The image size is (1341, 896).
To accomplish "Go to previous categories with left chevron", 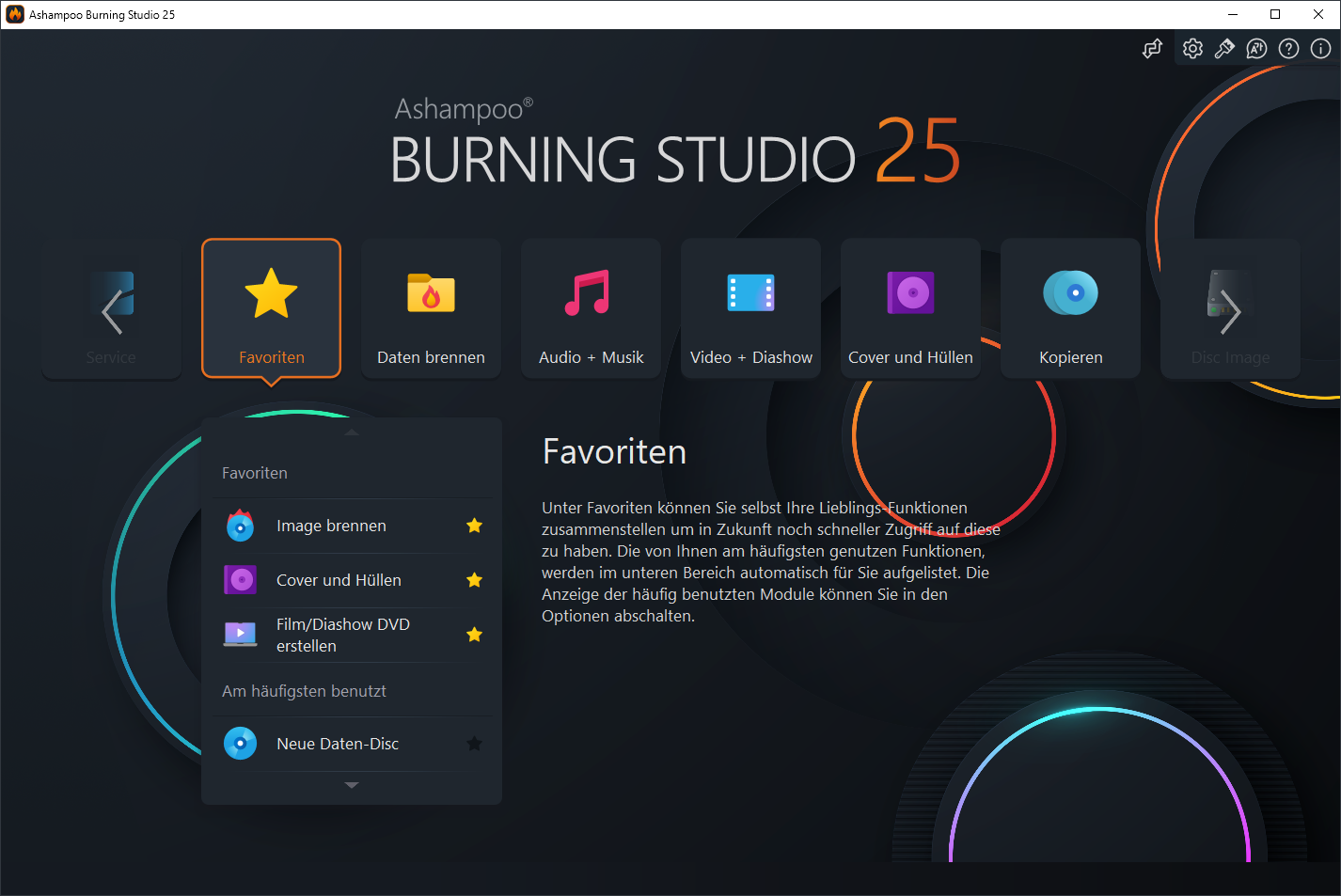I will [x=112, y=312].
